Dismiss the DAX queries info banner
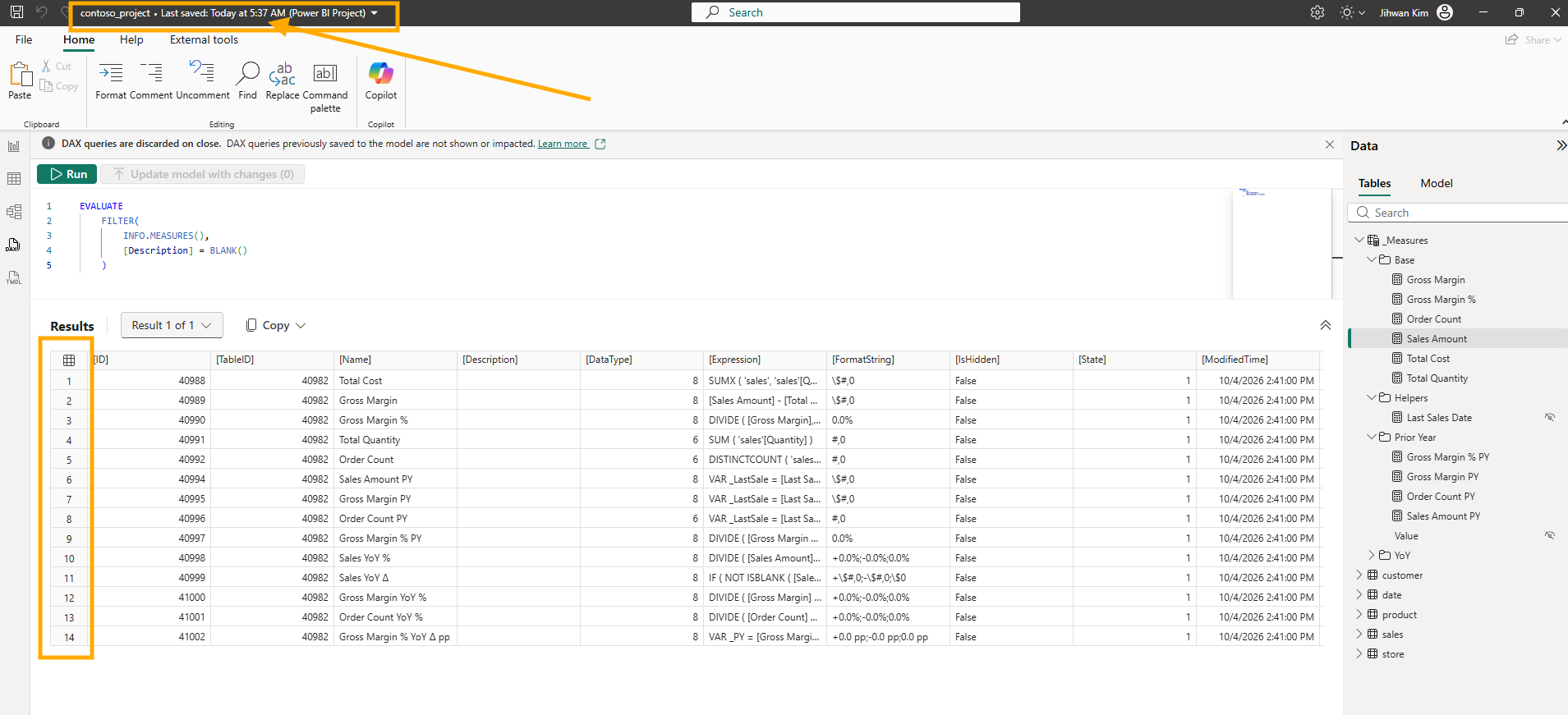This screenshot has width=1568, height=715. [x=1330, y=144]
